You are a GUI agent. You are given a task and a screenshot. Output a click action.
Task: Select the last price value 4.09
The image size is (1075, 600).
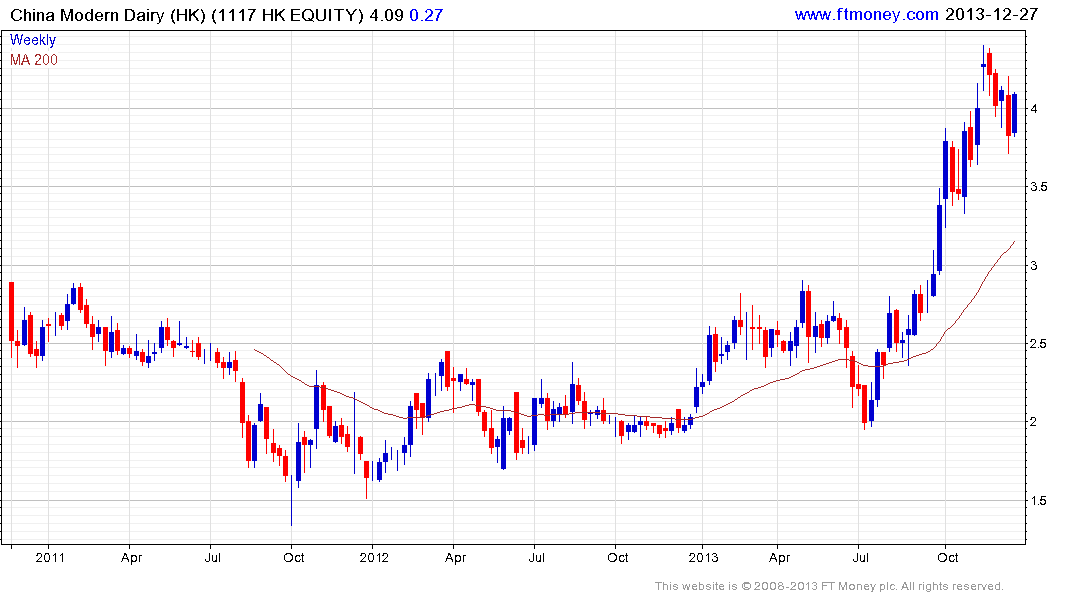tap(386, 15)
